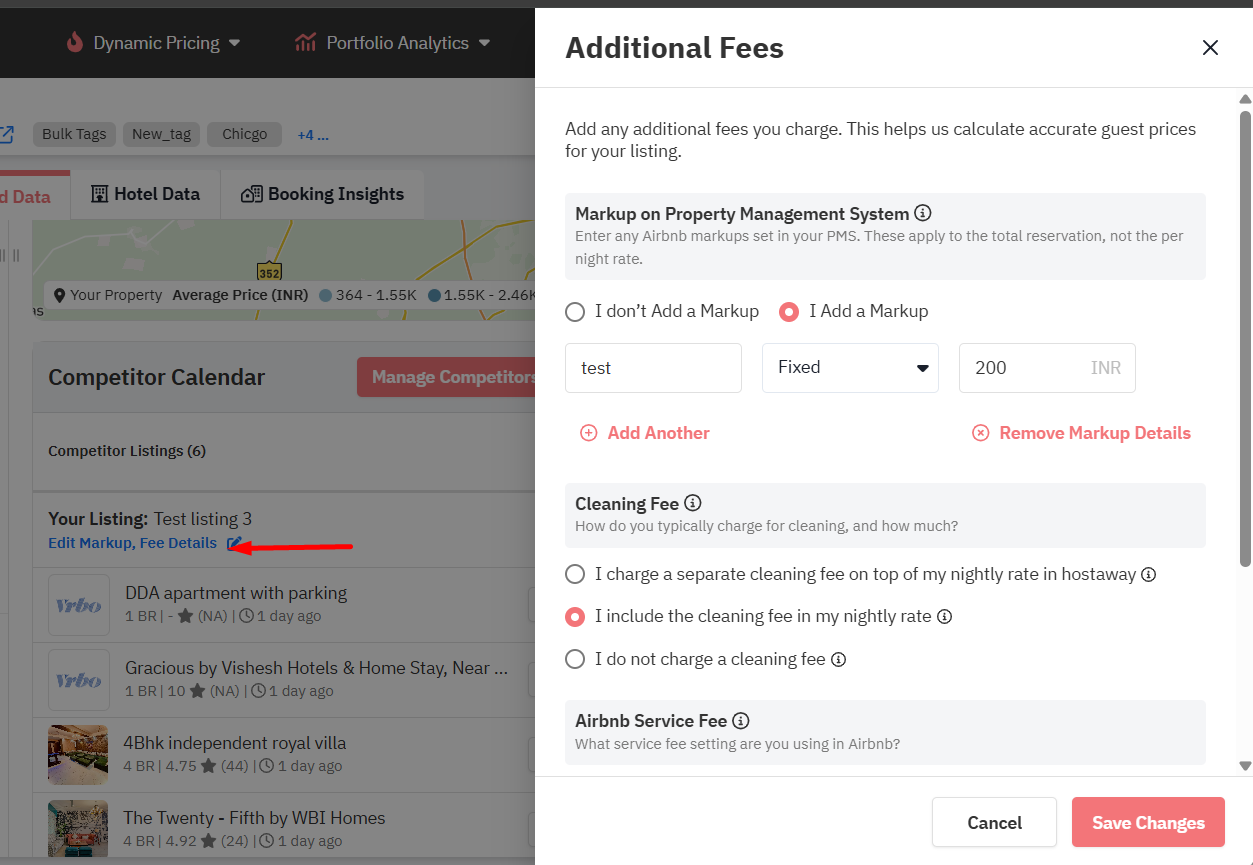Image resolution: width=1253 pixels, height=865 pixels.
Task: Click the edit pencil icon beside Fee Details
Action: click(x=234, y=543)
